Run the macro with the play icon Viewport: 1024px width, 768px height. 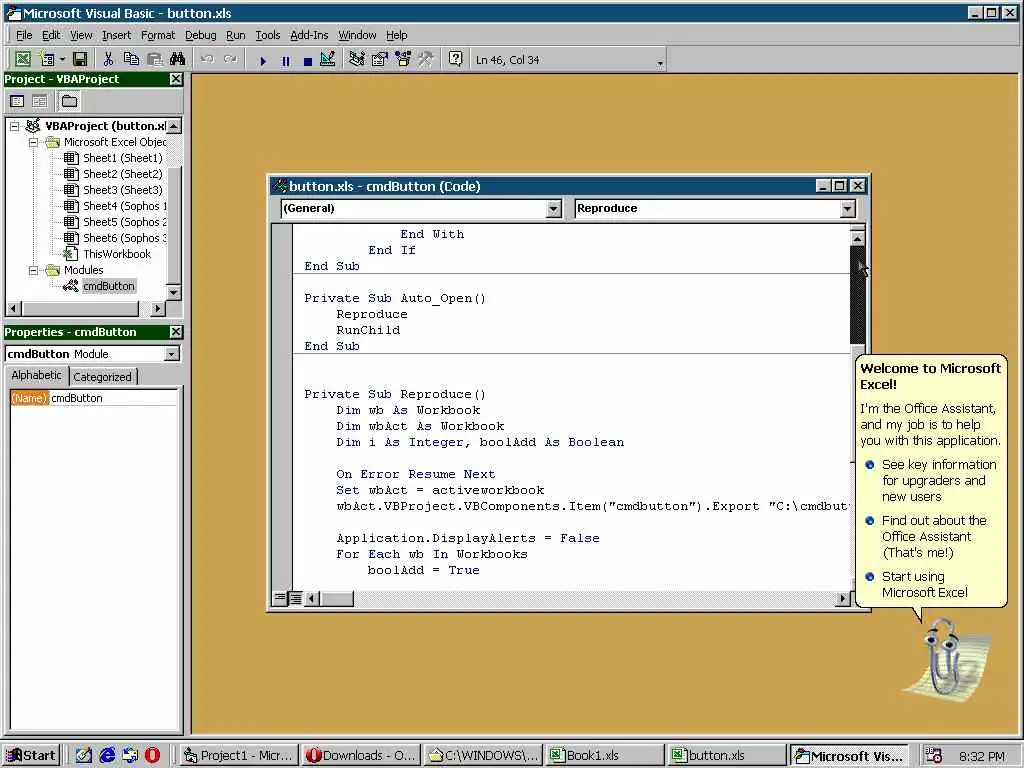[263, 60]
